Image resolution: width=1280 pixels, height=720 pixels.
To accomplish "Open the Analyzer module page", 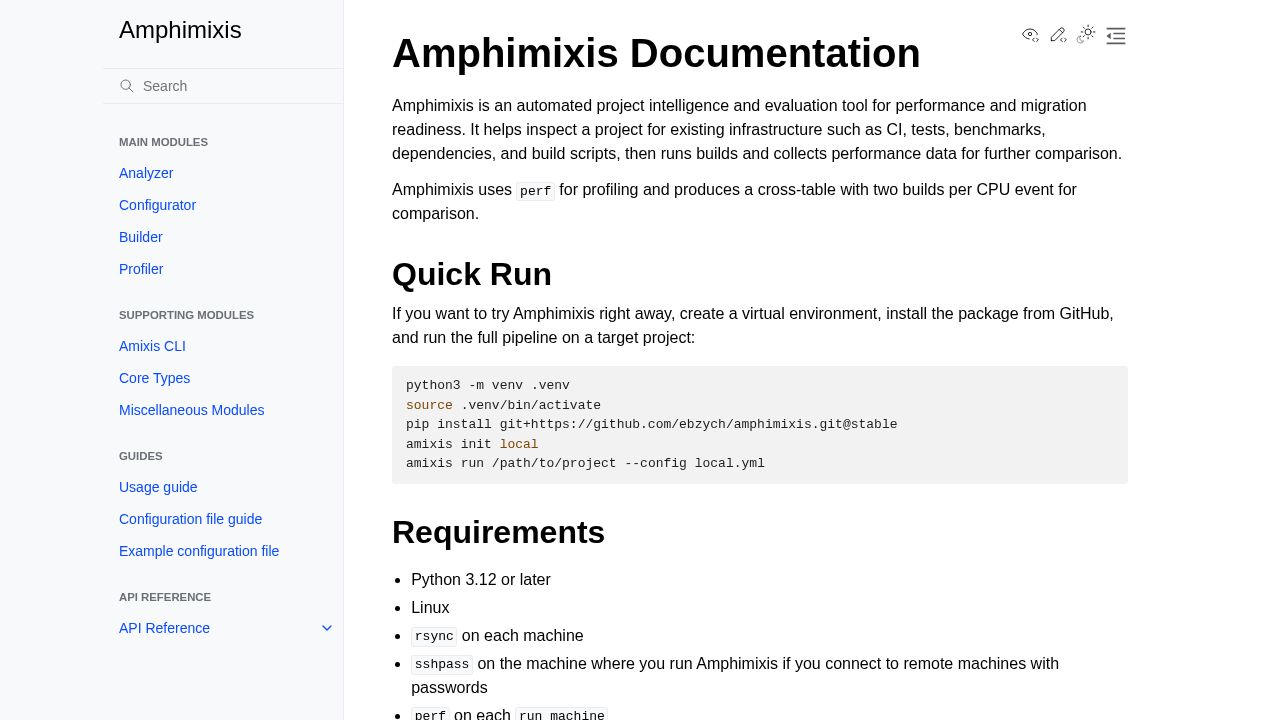I will click(146, 173).
